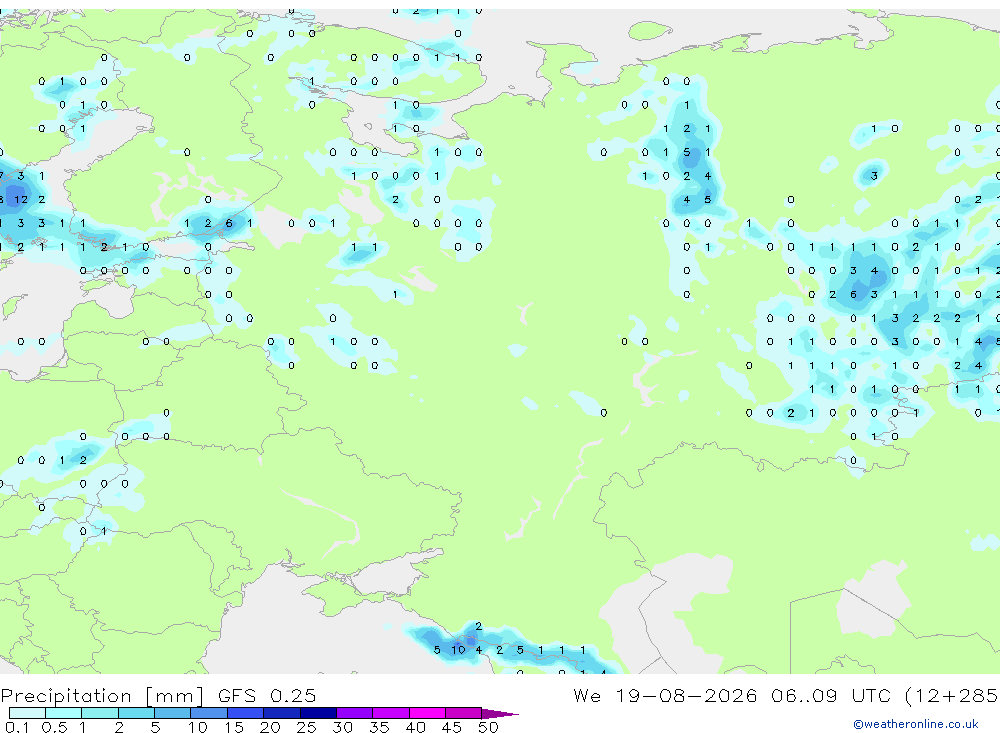
Task: Select the 30–35 mm purple legend swatch
Action: 355,713
